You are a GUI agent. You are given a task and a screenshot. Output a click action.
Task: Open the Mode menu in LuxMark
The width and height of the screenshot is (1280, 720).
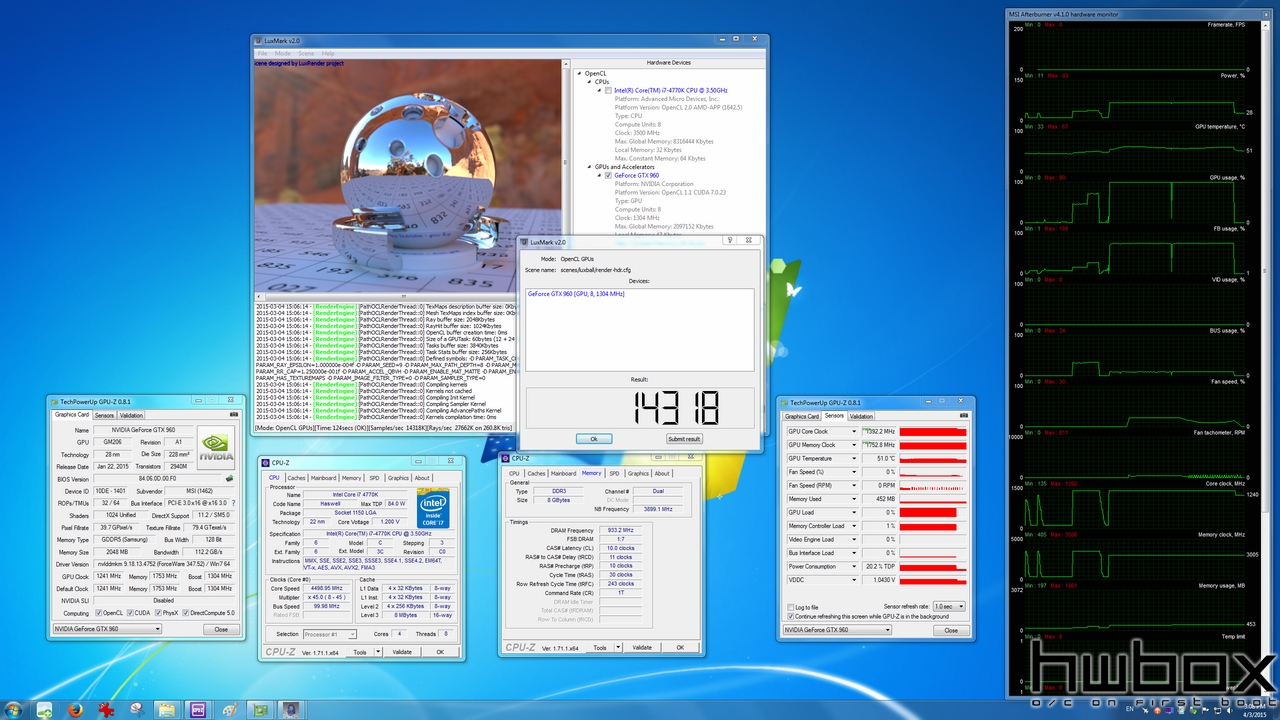(x=283, y=53)
